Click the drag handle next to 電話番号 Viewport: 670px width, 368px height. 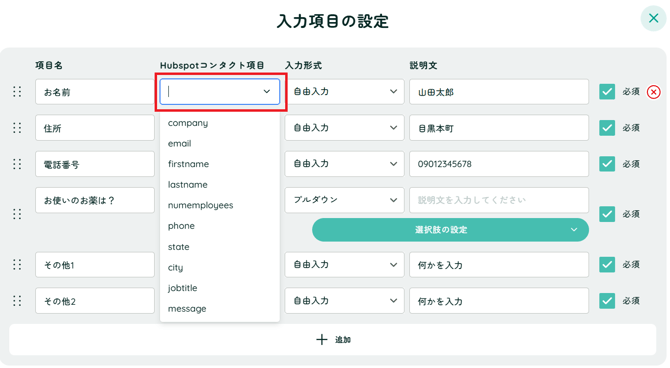click(17, 164)
